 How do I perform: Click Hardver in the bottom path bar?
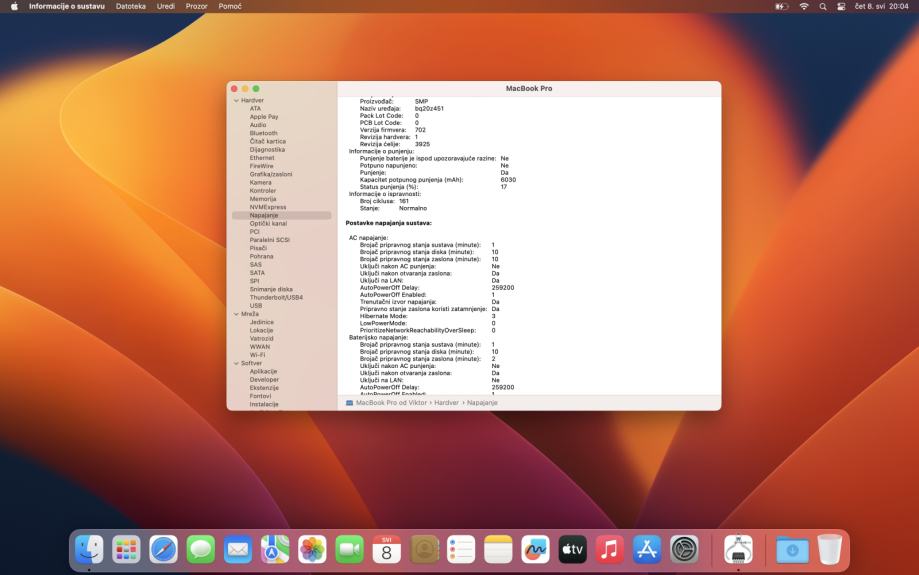(x=446, y=402)
